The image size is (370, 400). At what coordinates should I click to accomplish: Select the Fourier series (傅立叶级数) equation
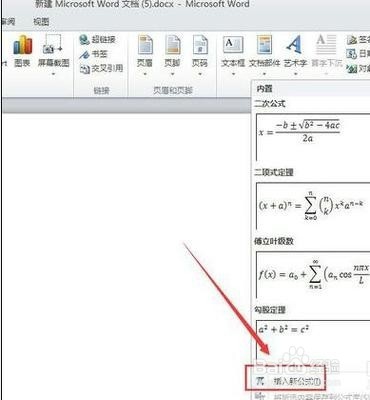pos(313,274)
